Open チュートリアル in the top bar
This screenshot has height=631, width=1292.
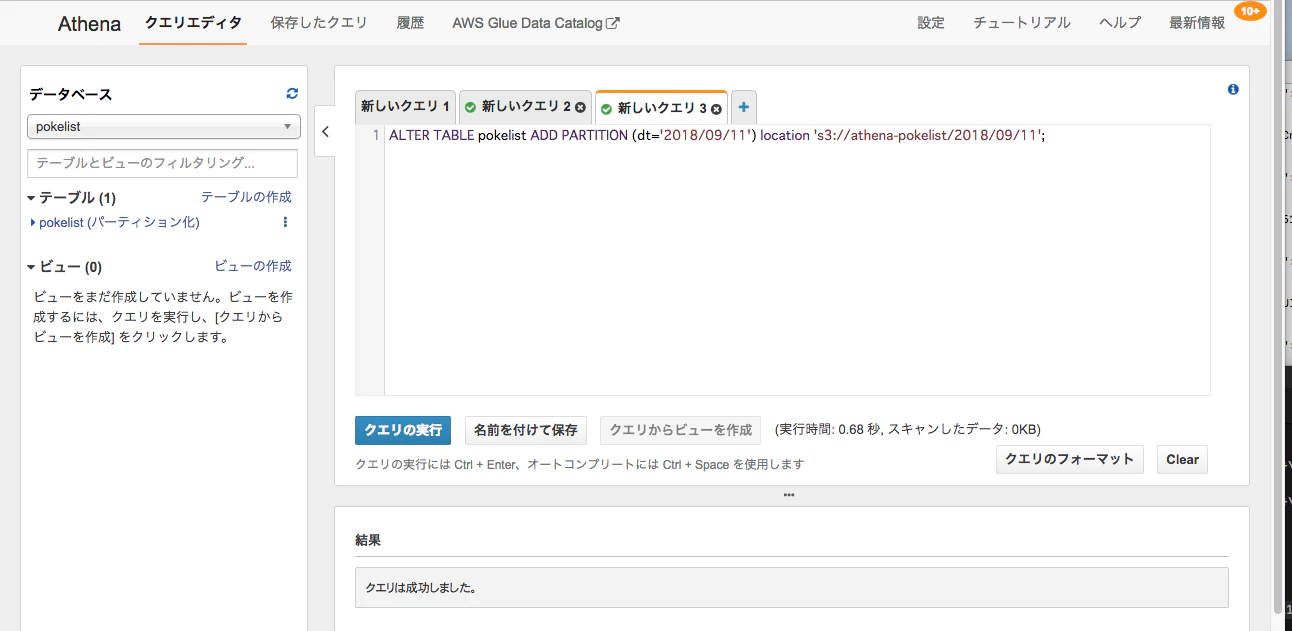coord(1022,23)
